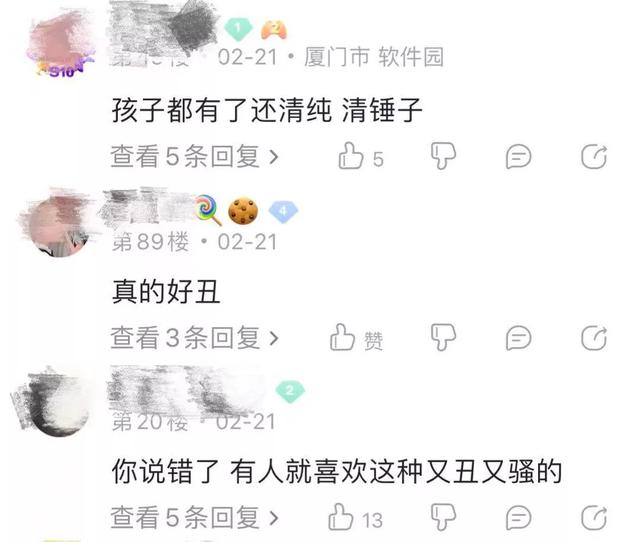
Task: Dislike the comment with 13 likes
Action: pyautogui.click(x=443, y=518)
